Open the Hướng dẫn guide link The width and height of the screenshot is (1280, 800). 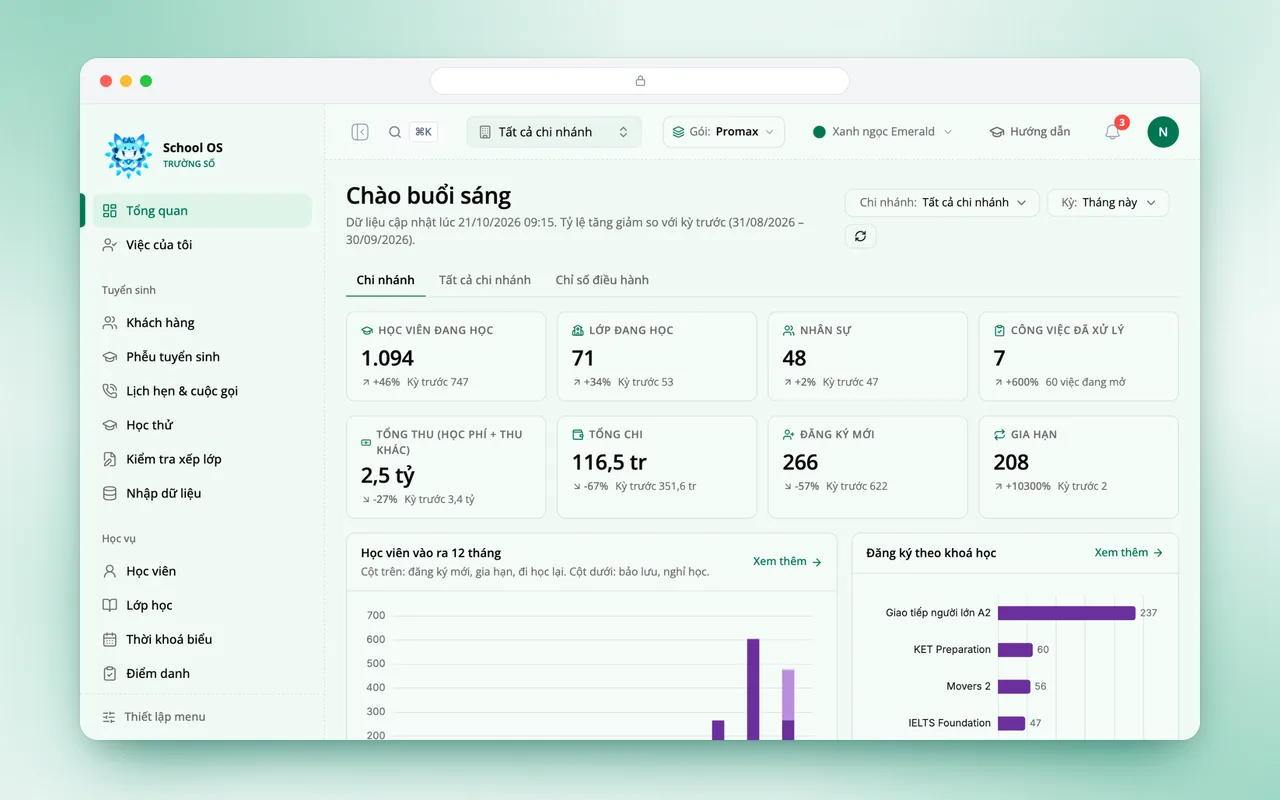1029,132
